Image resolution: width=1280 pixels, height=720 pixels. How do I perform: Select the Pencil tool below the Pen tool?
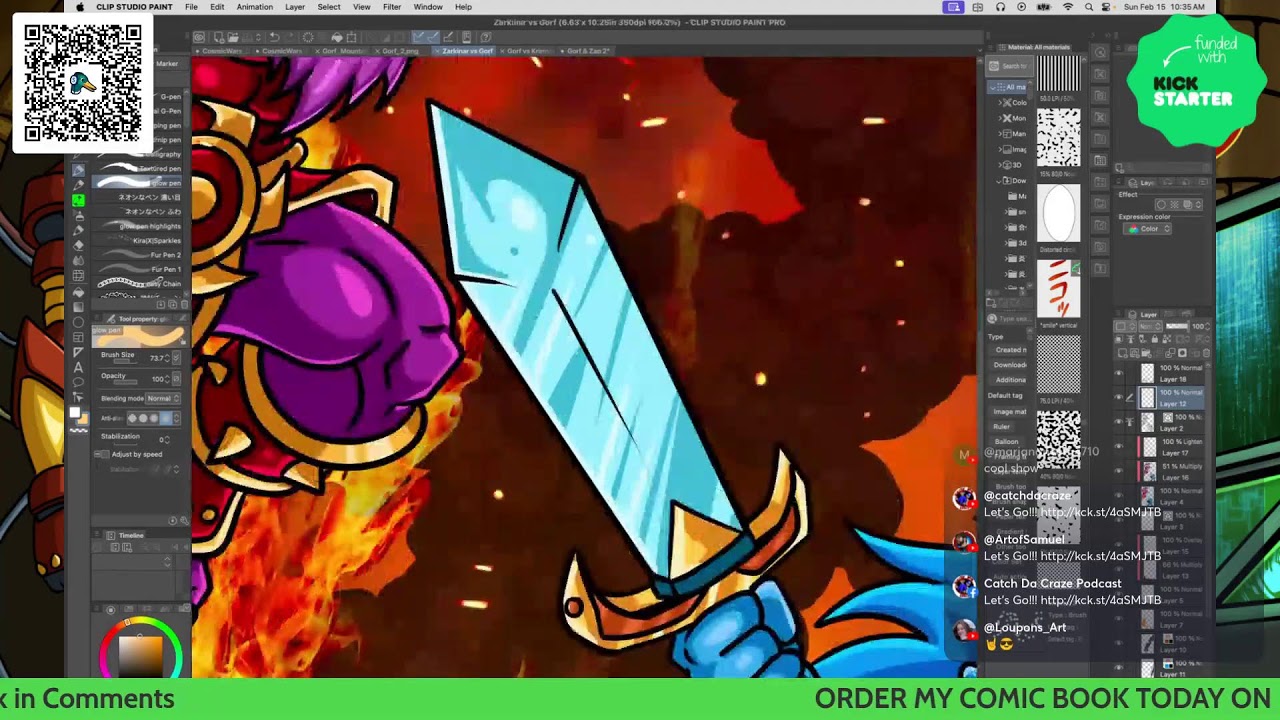tap(79, 185)
